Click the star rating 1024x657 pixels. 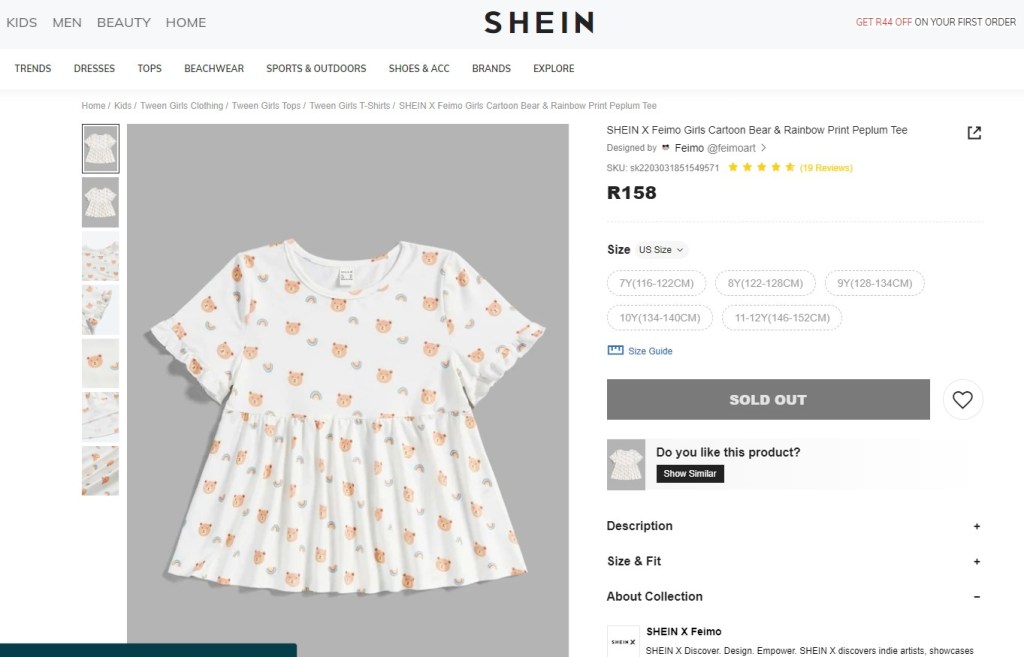(761, 168)
